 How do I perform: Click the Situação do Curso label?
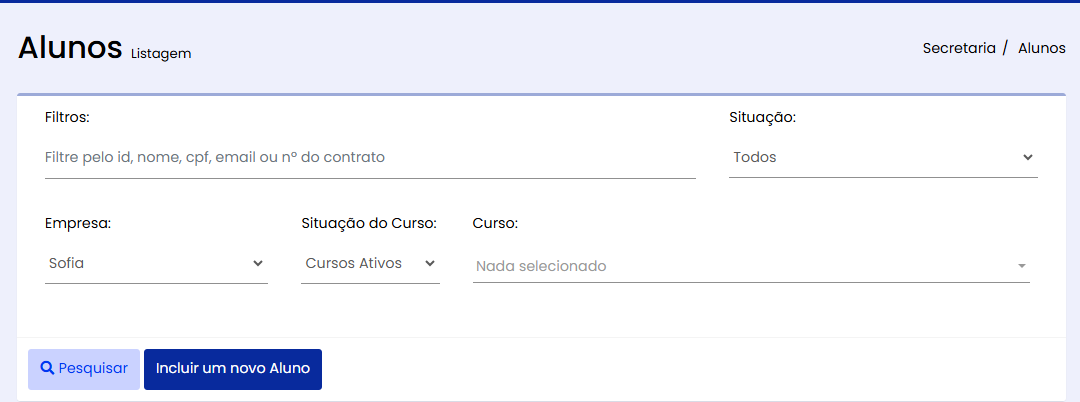click(x=369, y=223)
